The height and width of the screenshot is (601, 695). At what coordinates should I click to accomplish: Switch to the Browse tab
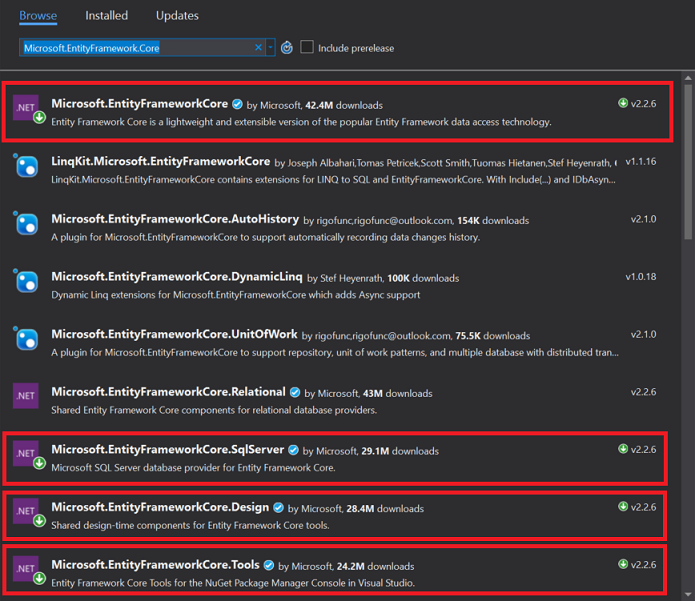tap(38, 16)
